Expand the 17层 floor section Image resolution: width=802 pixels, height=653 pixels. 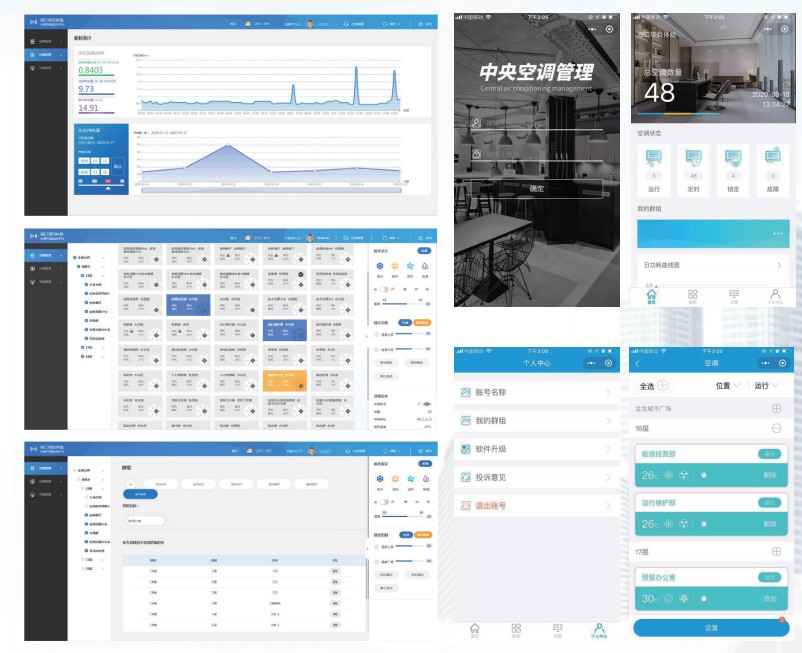pos(776,551)
